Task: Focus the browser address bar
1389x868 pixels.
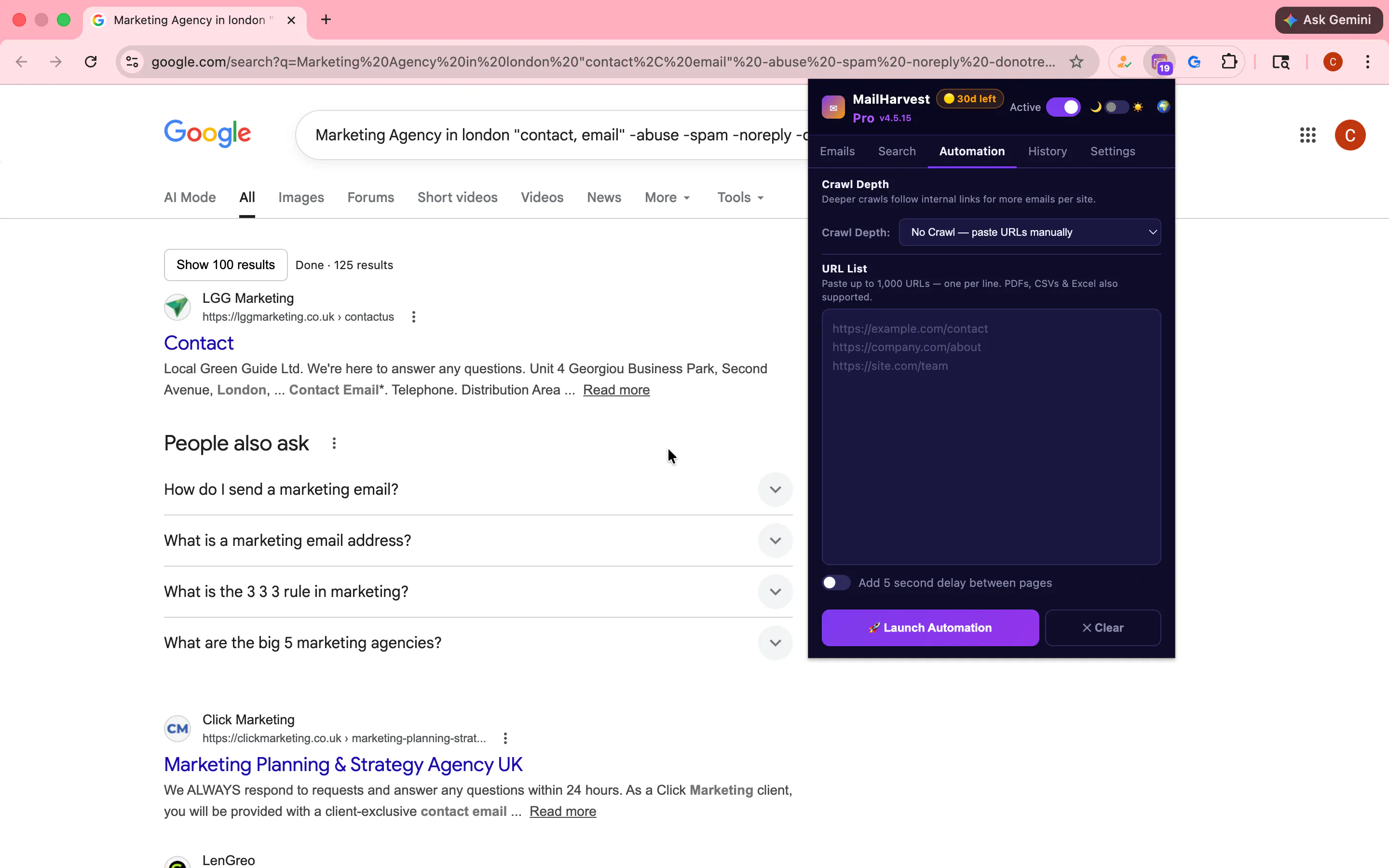Action: tap(603, 62)
